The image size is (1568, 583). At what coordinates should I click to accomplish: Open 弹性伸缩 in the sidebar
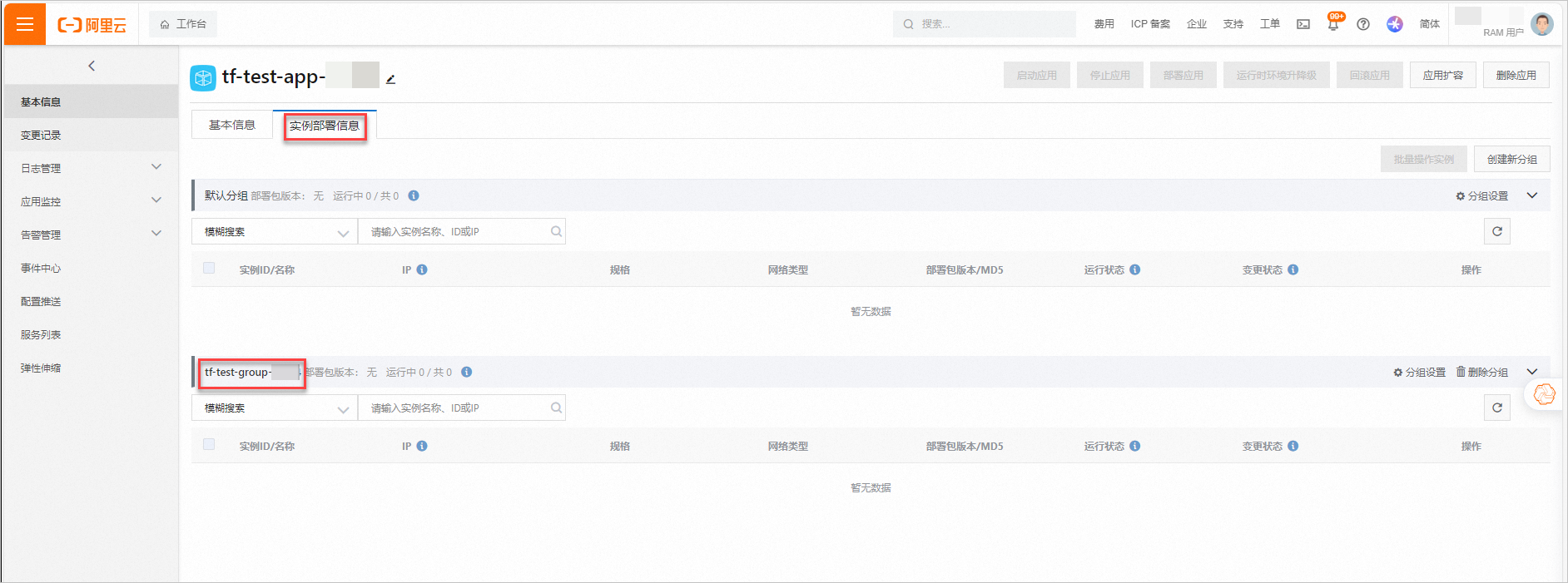click(x=91, y=368)
